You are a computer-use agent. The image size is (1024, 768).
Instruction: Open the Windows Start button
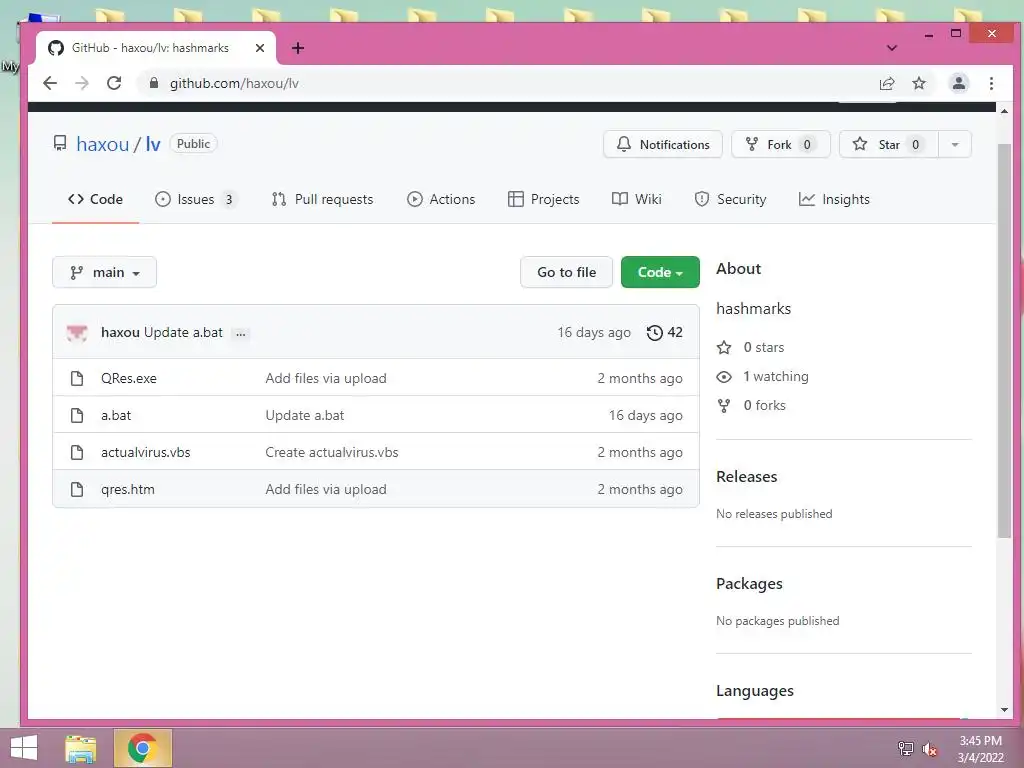pos(24,748)
